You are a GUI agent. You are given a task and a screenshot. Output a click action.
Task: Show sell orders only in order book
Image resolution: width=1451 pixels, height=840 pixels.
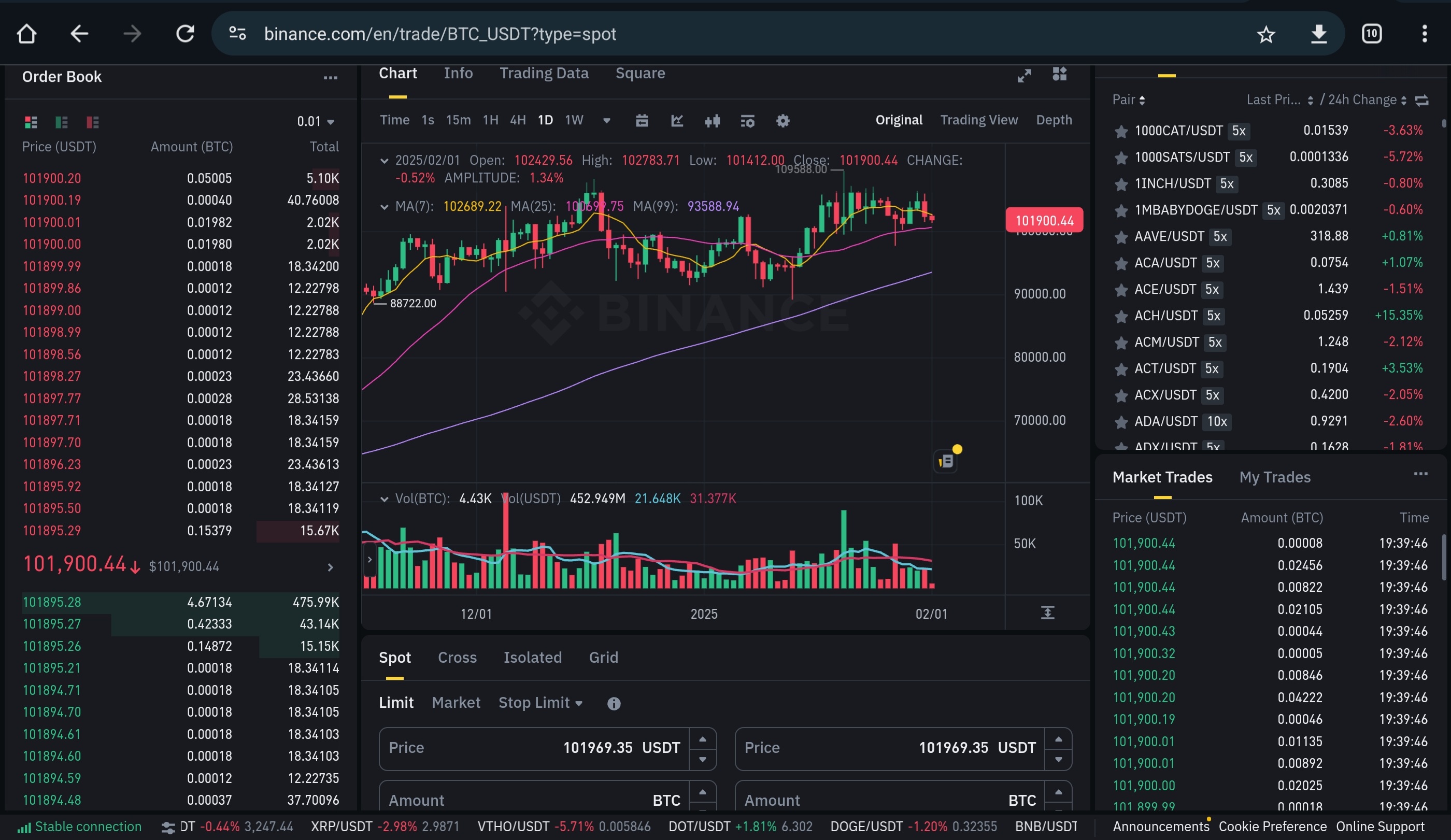point(92,122)
